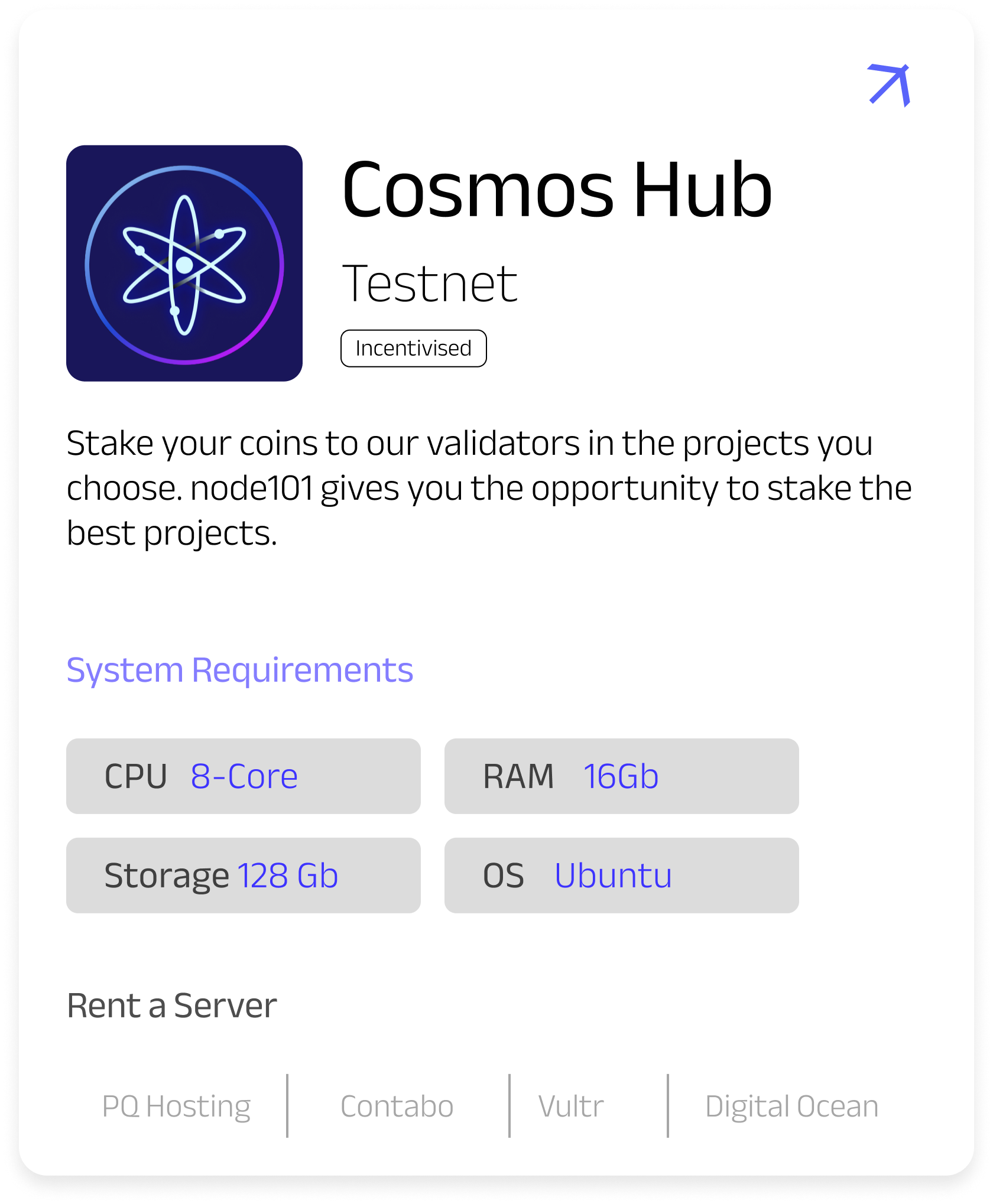Click the staking description paragraph
Image resolution: width=993 pixels, height=1204 pixels.
pos(488,488)
